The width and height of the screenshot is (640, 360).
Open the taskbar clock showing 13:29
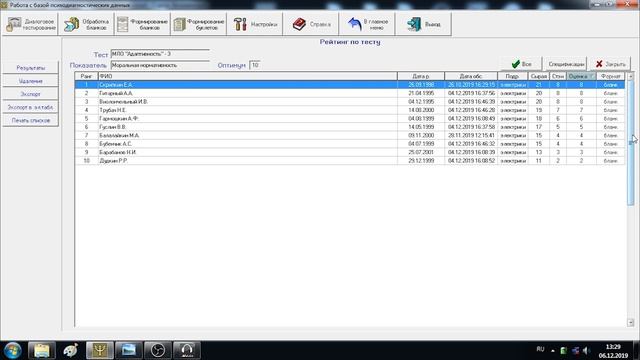tap(613, 351)
